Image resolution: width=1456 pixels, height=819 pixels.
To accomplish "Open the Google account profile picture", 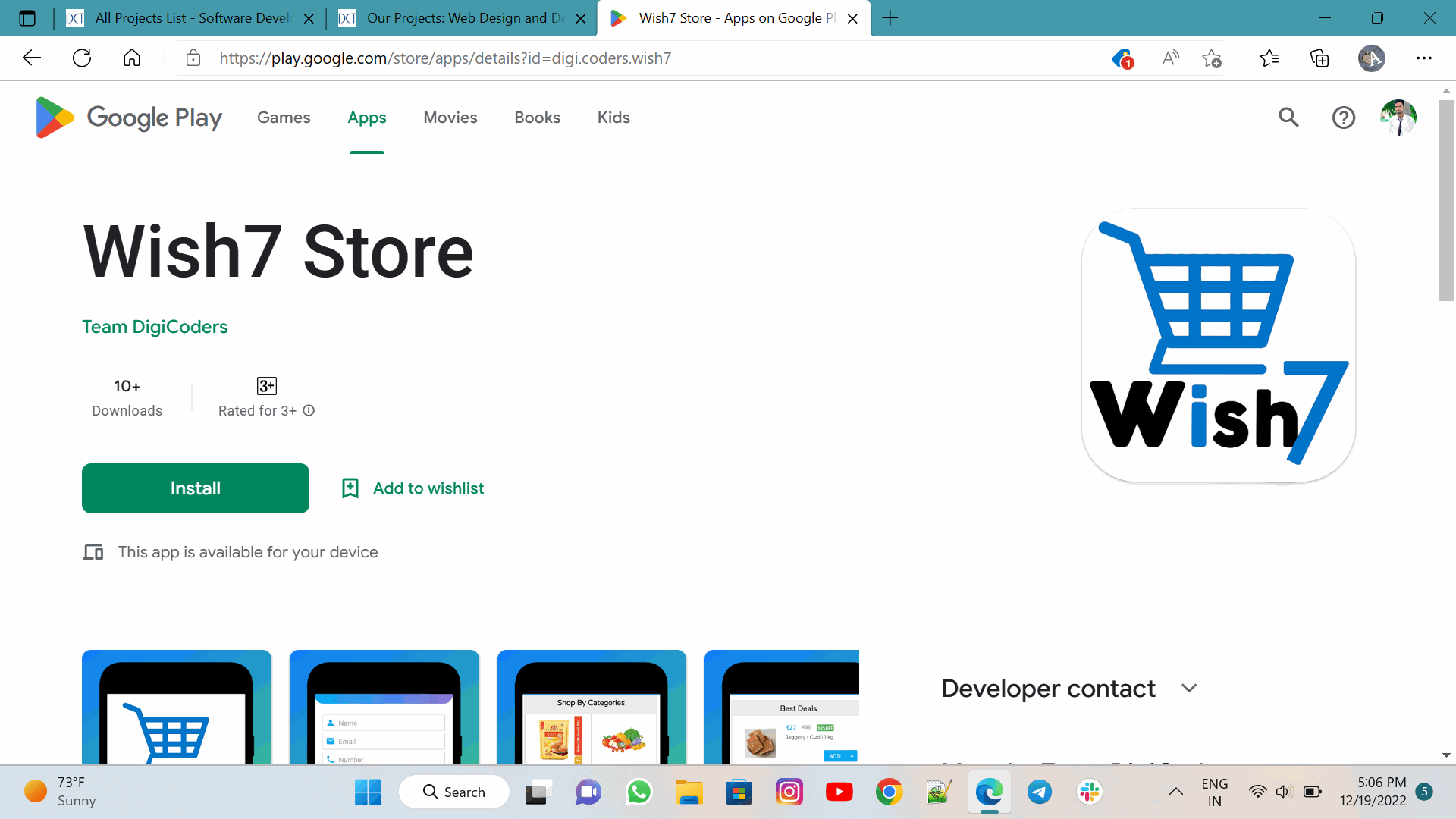I will [1398, 118].
